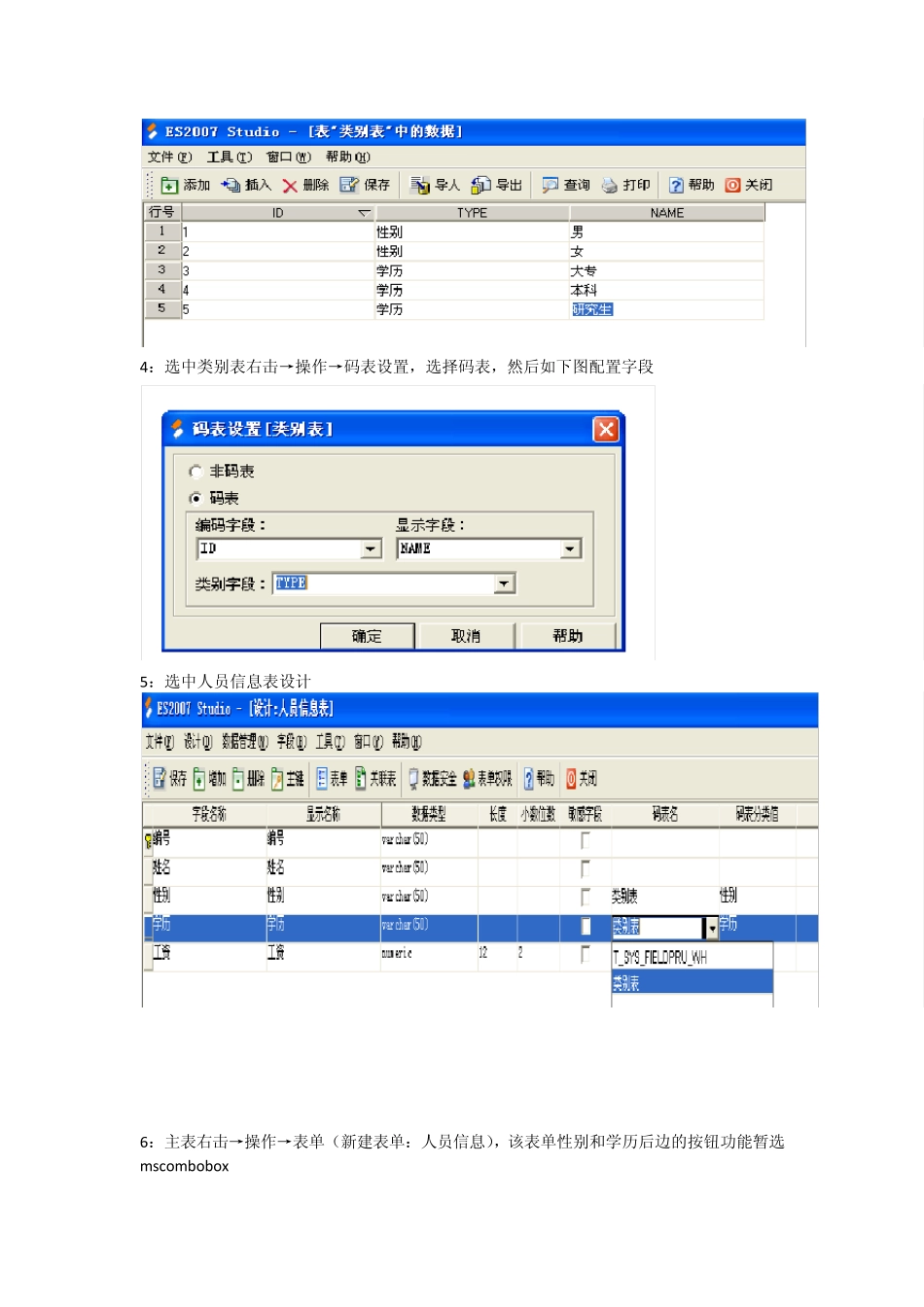Click the 插入 (insert row) toolbar icon
This screenshot has width=924, height=1307.
231,185
